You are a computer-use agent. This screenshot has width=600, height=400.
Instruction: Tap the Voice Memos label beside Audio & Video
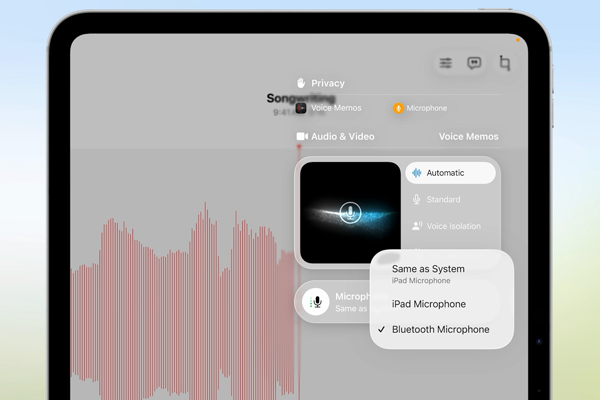[x=468, y=137]
